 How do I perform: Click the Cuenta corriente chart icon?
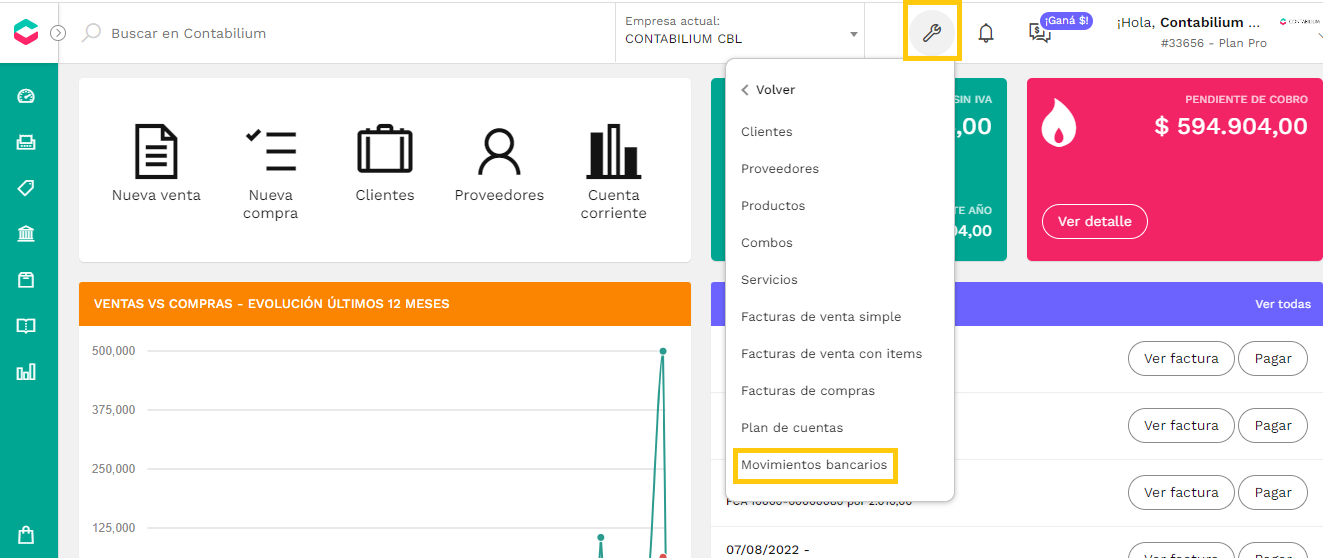point(613,151)
